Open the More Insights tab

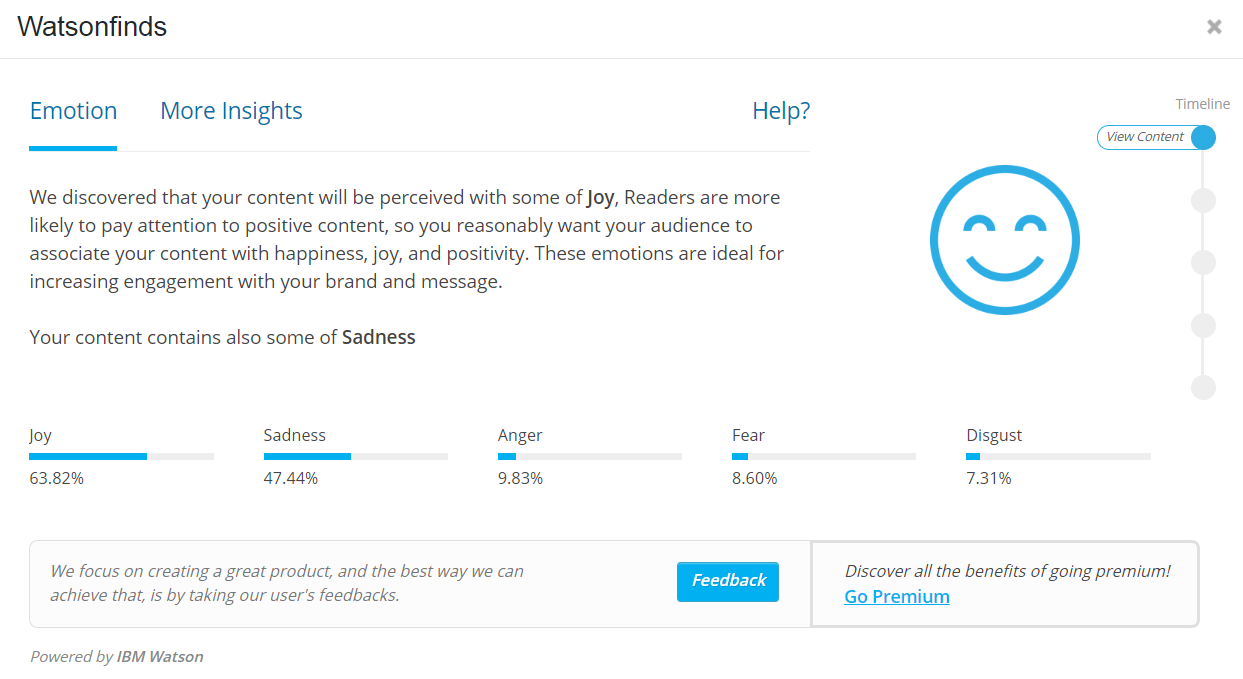coord(231,111)
